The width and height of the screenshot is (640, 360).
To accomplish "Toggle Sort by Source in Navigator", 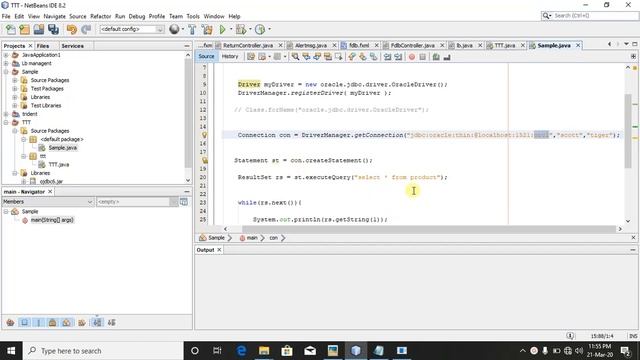I will point(111,322).
